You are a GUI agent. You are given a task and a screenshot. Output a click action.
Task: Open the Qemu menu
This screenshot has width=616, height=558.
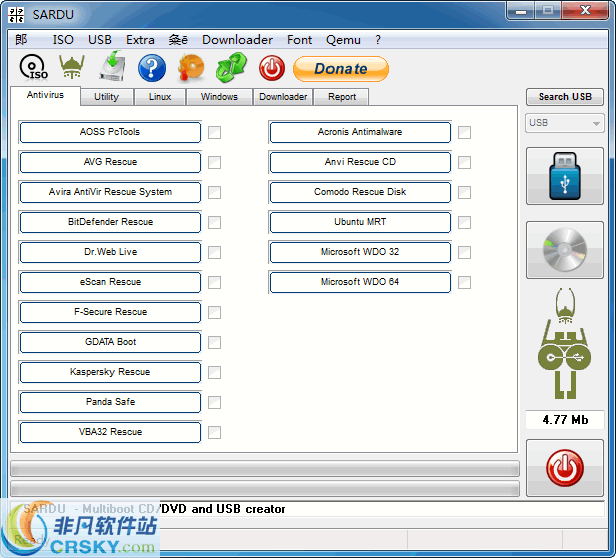point(343,40)
